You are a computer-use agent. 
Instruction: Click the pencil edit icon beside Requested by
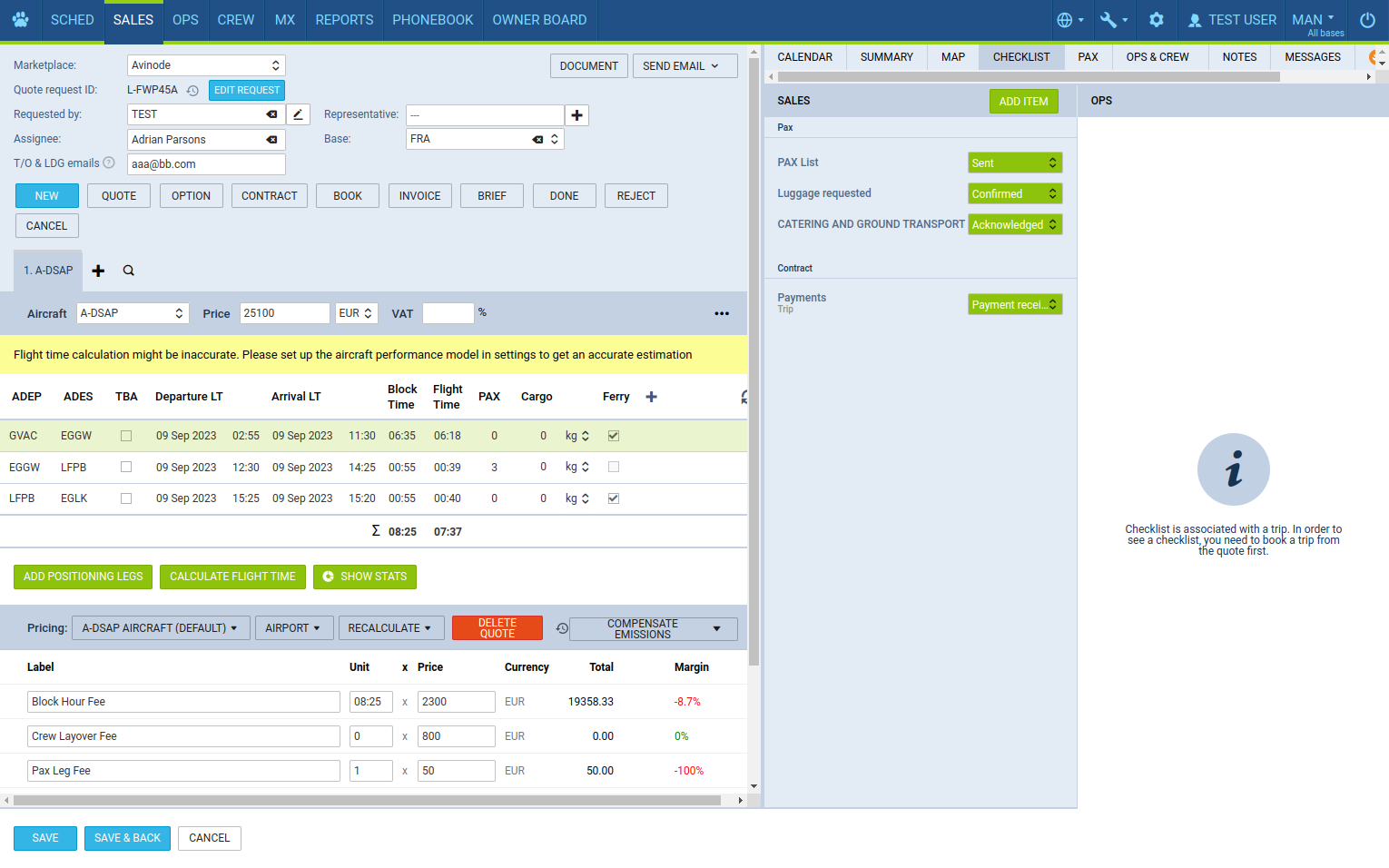pos(298,114)
